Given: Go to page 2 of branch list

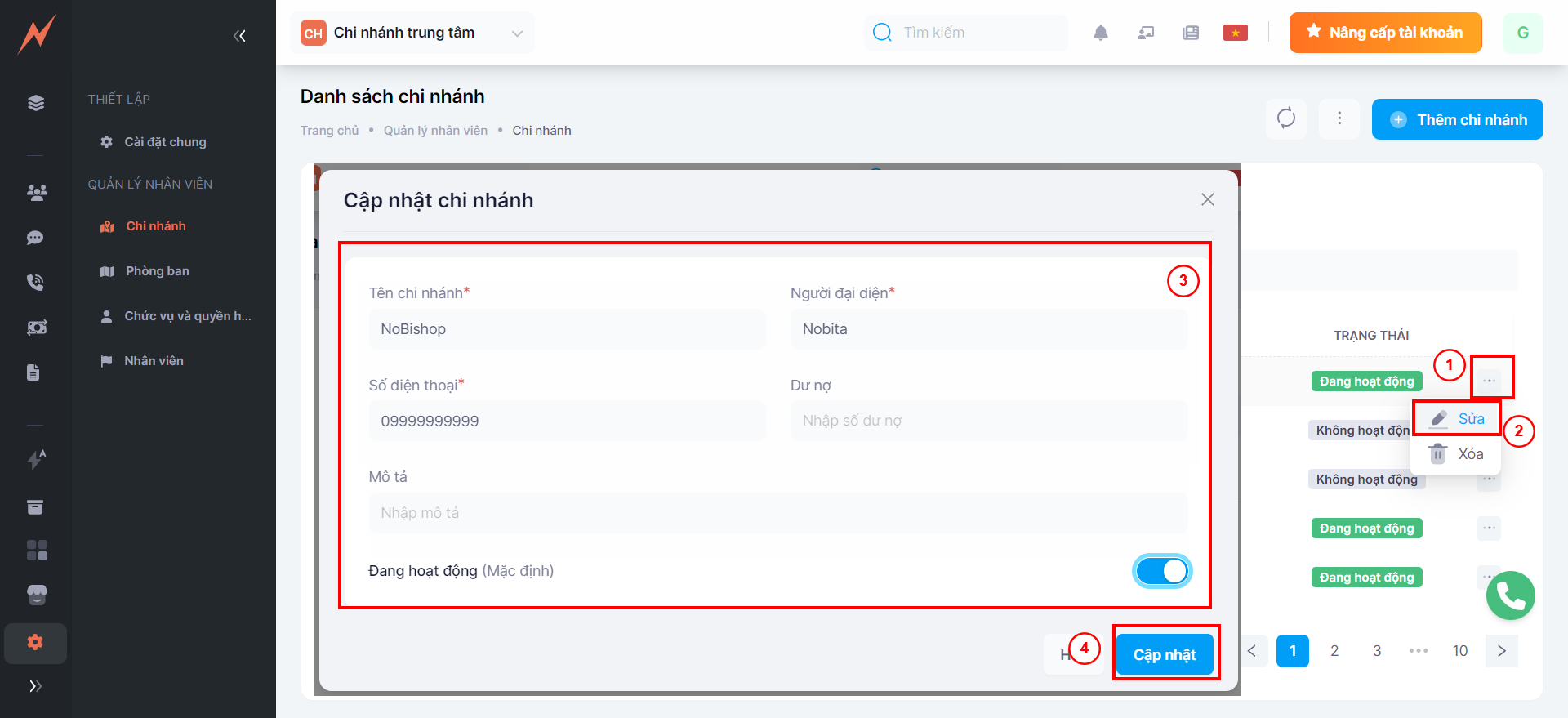Looking at the screenshot, I should click(1334, 651).
